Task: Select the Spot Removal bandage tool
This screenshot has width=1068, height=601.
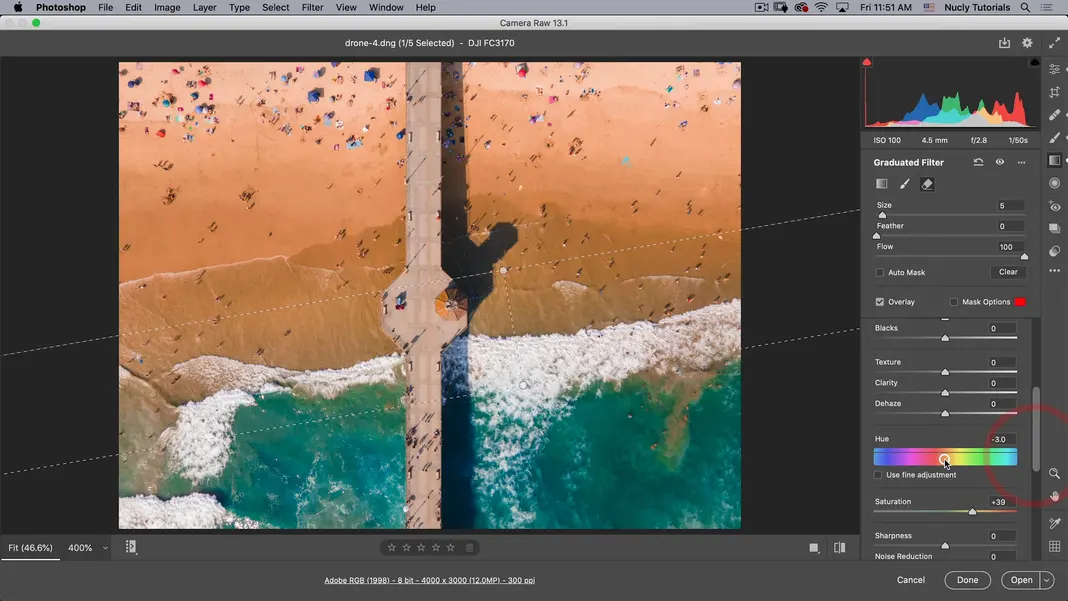Action: (1054, 114)
